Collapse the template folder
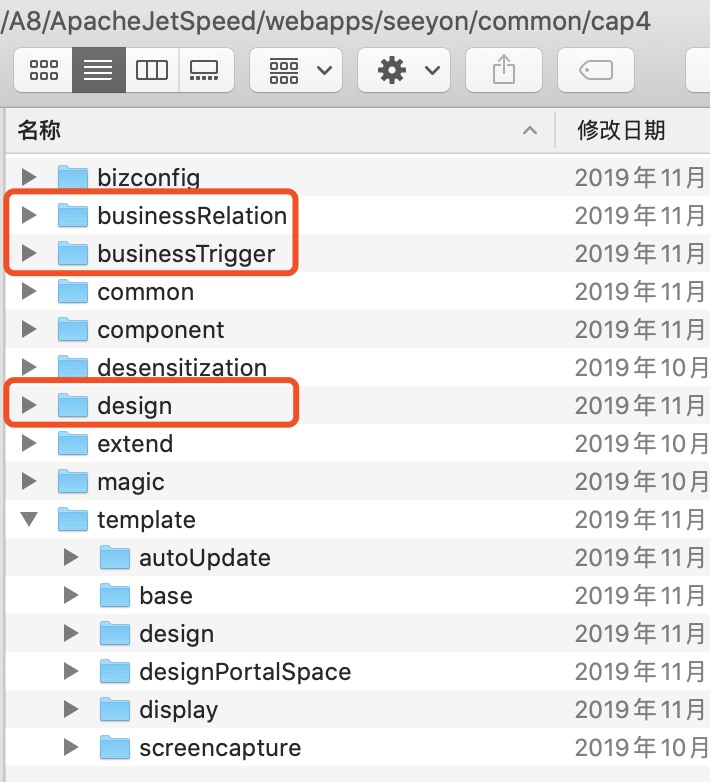 click(29, 520)
